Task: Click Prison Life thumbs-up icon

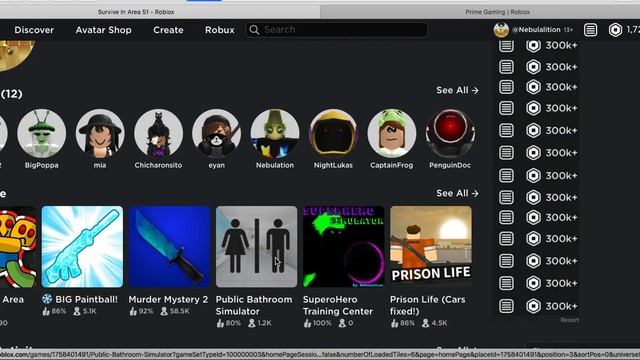Action: click(x=394, y=323)
